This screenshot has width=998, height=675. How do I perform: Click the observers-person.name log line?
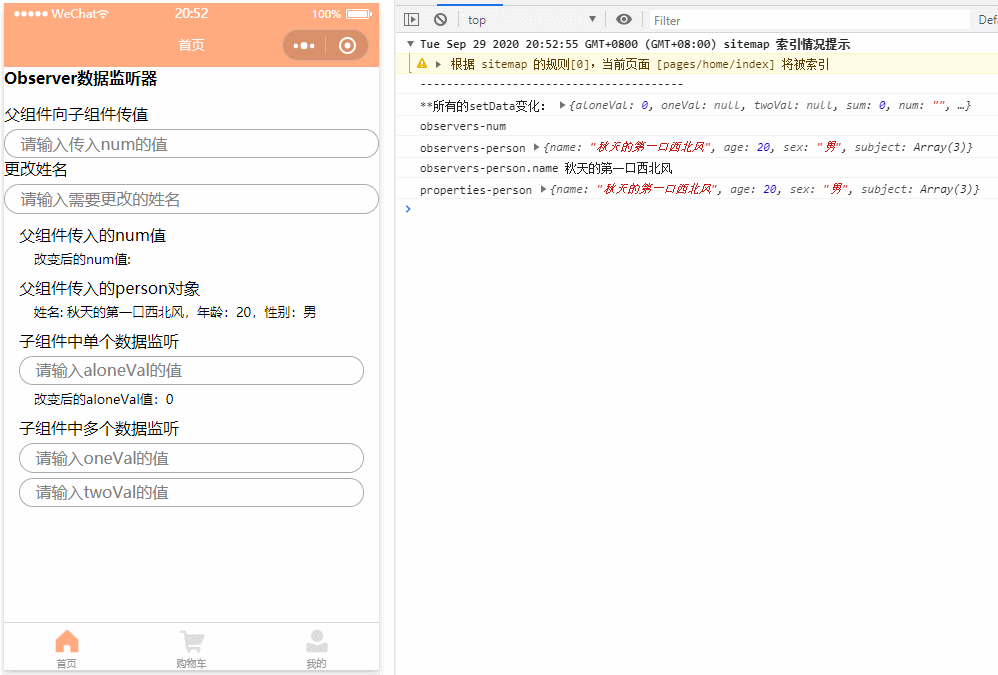545,169
